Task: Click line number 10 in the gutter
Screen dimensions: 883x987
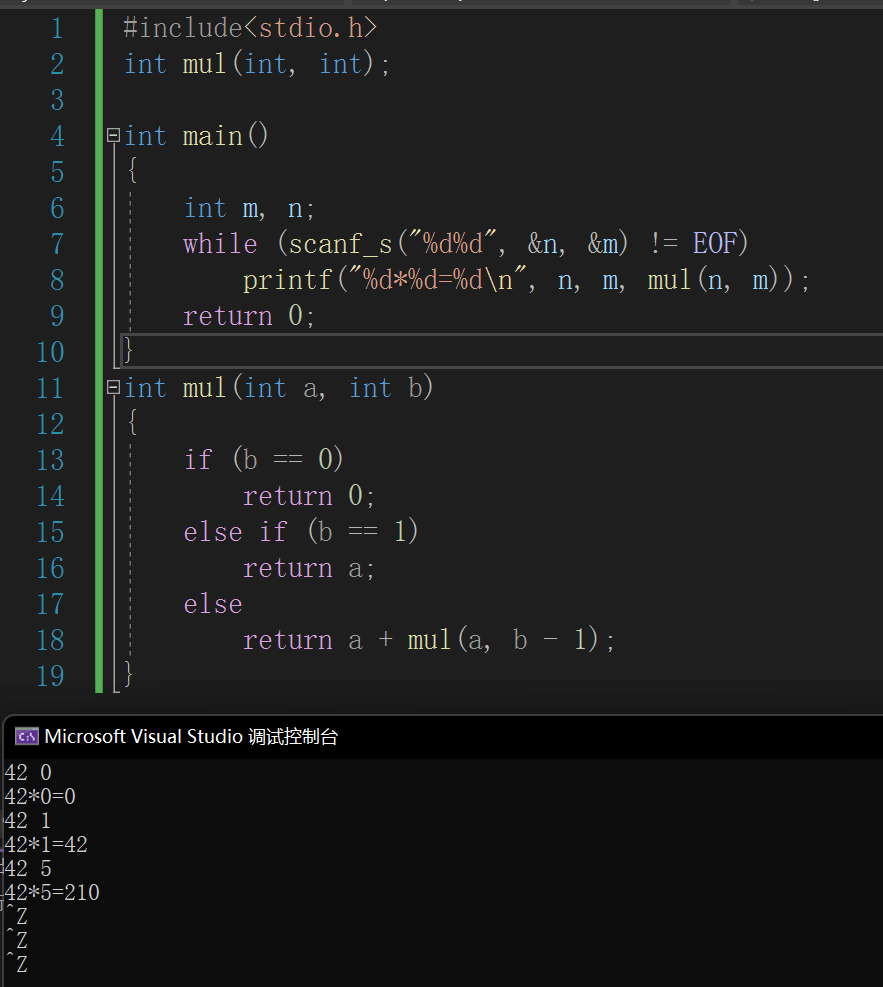Action: [x=50, y=352]
